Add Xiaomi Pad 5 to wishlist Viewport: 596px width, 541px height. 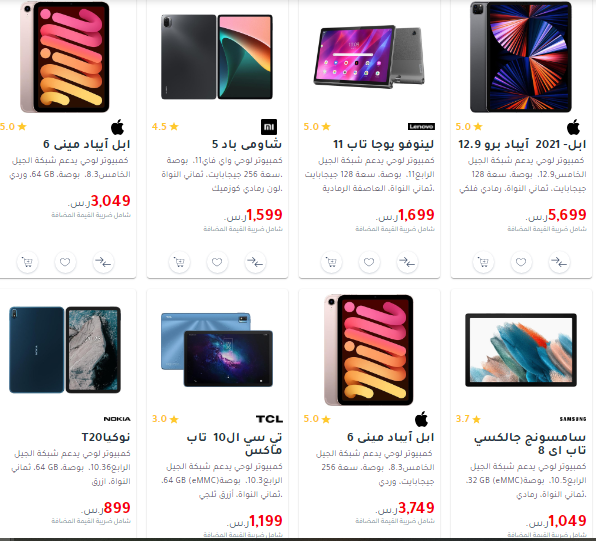(217, 262)
